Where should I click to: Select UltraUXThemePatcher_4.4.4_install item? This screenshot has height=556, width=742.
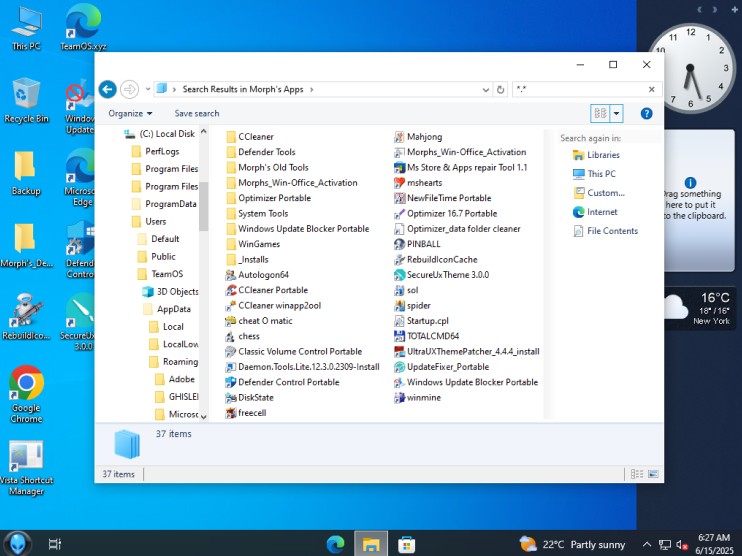467,352
